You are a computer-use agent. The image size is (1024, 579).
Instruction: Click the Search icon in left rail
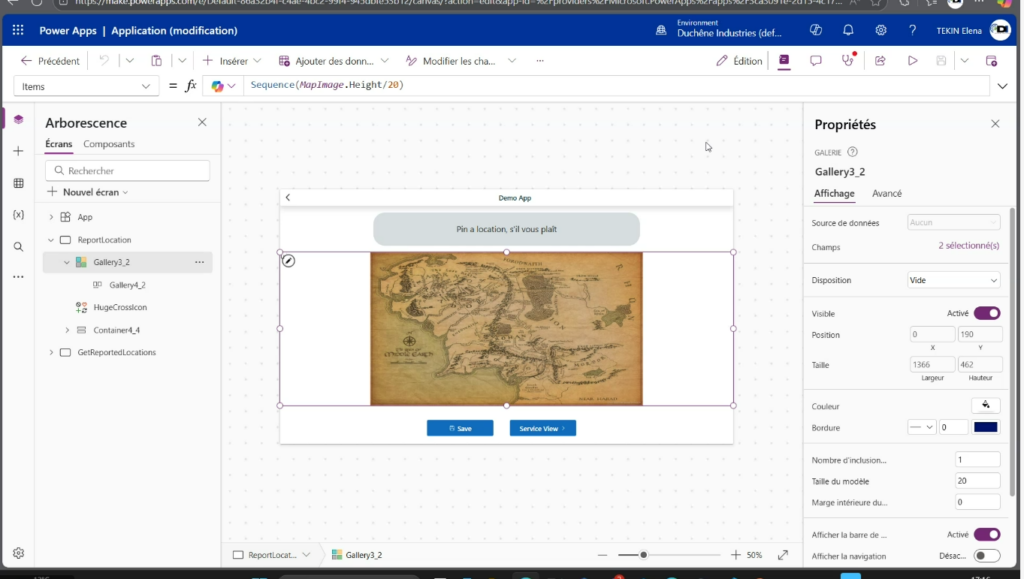(x=18, y=246)
